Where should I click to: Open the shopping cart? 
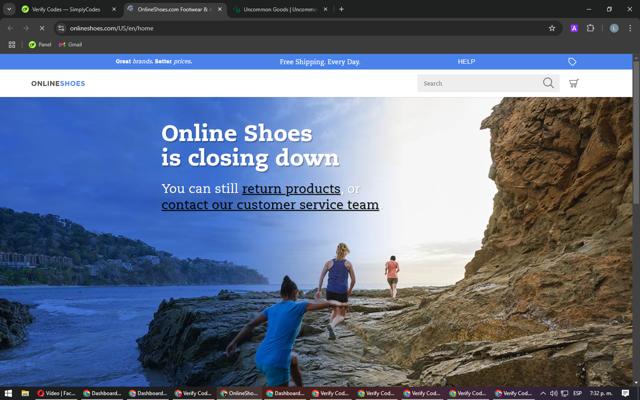pyautogui.click(x=573, y=83)
